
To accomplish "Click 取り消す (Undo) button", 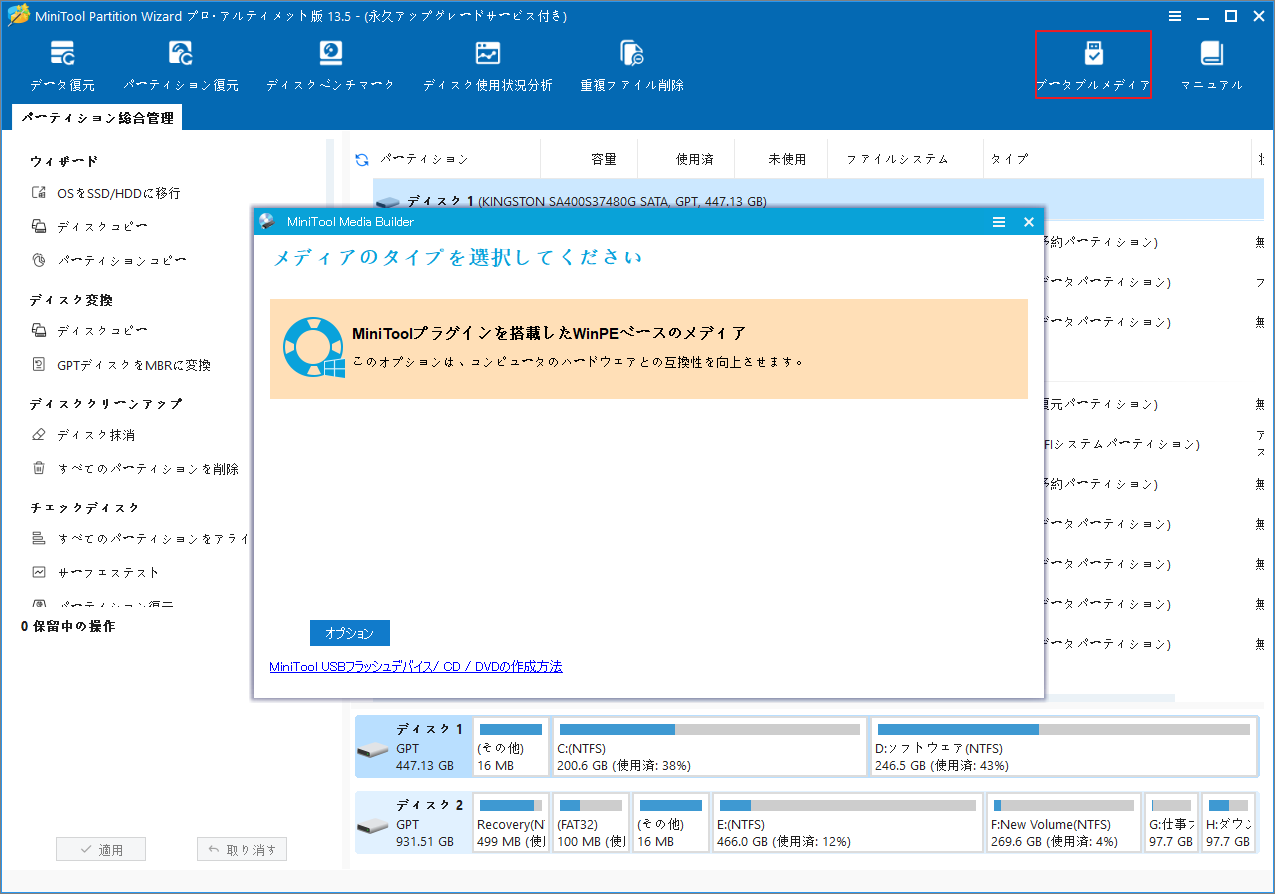I will click(241, 848).
